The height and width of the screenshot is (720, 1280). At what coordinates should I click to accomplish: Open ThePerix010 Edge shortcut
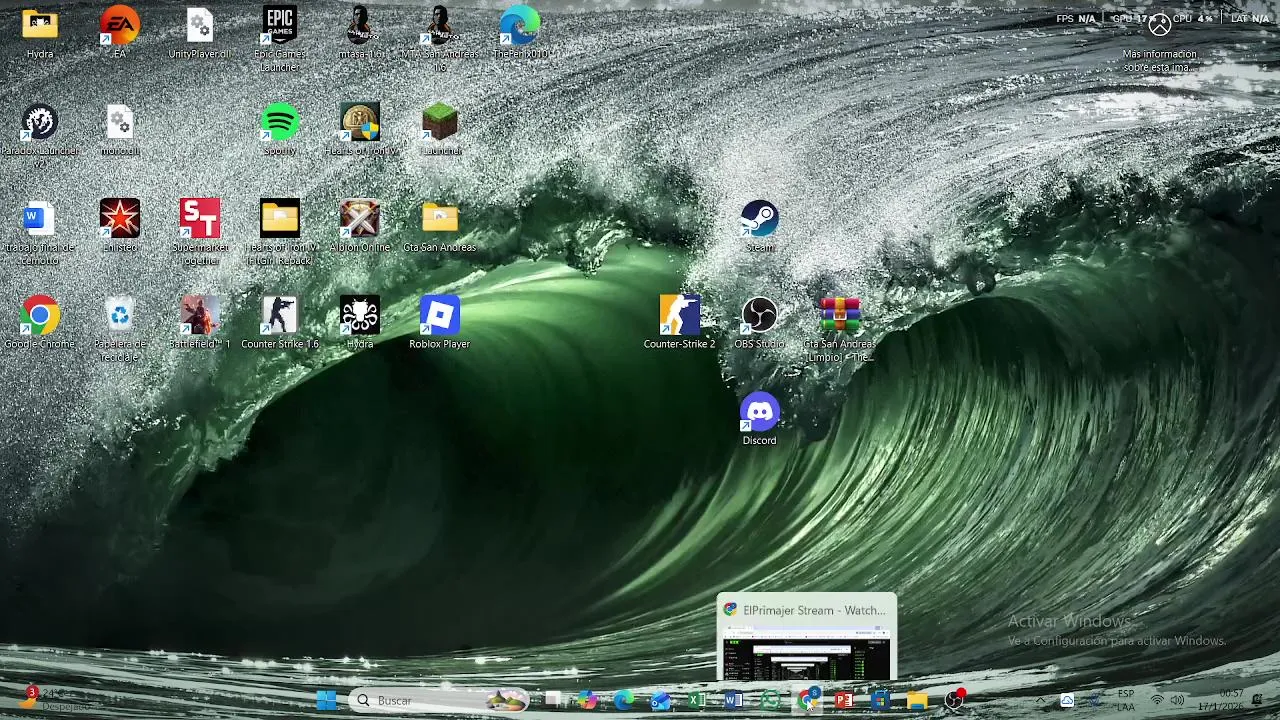(x=520, y=32)
